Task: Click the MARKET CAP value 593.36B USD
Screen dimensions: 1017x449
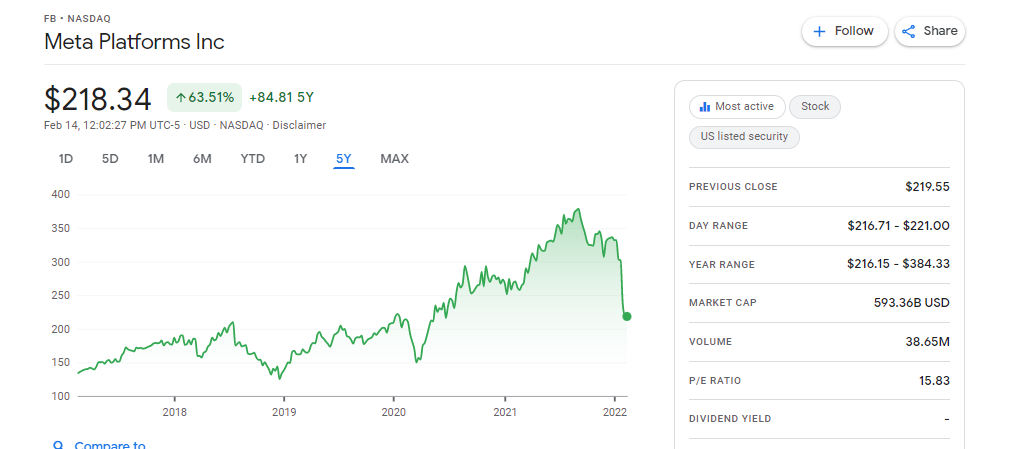Action: [x=912, y=303]
